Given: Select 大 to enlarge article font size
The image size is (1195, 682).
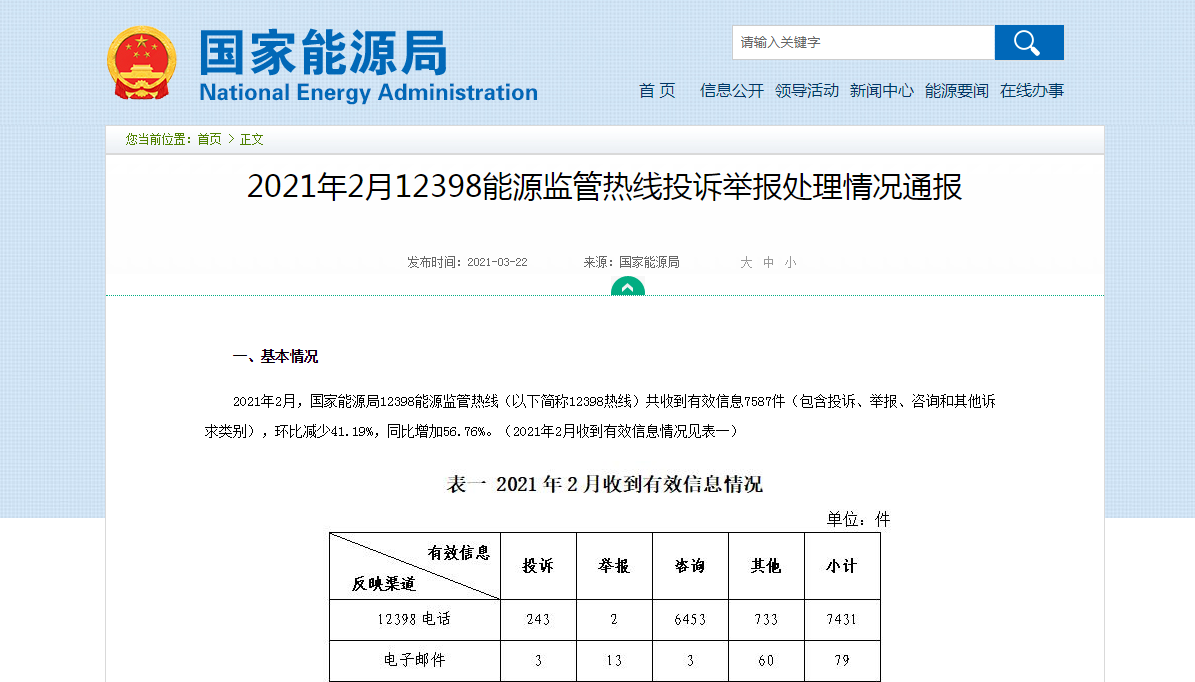Looking at the screenshot, I should (x=744, y=262).
